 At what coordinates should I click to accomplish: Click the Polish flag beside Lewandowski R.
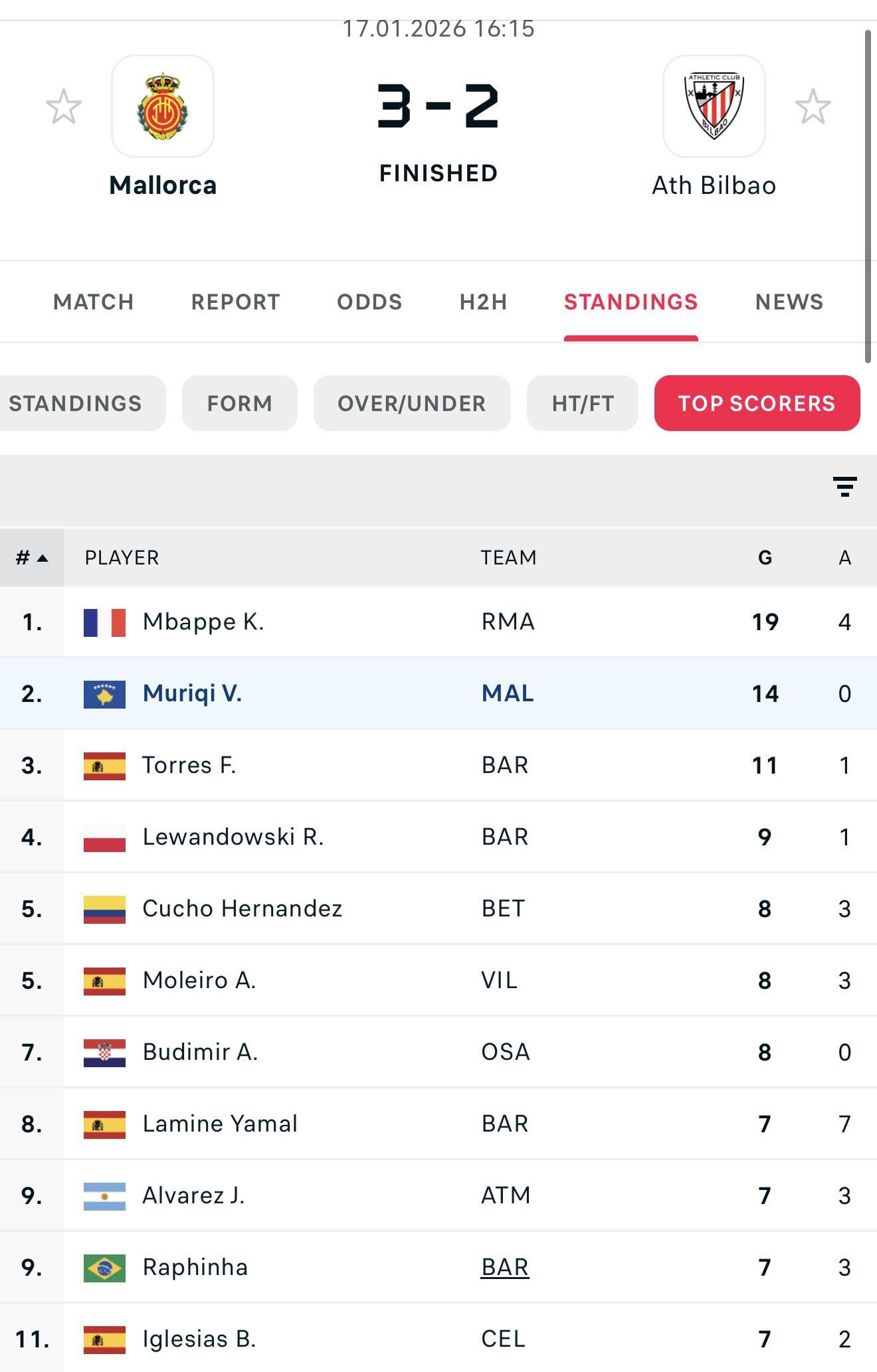click(x=104, y=837)
